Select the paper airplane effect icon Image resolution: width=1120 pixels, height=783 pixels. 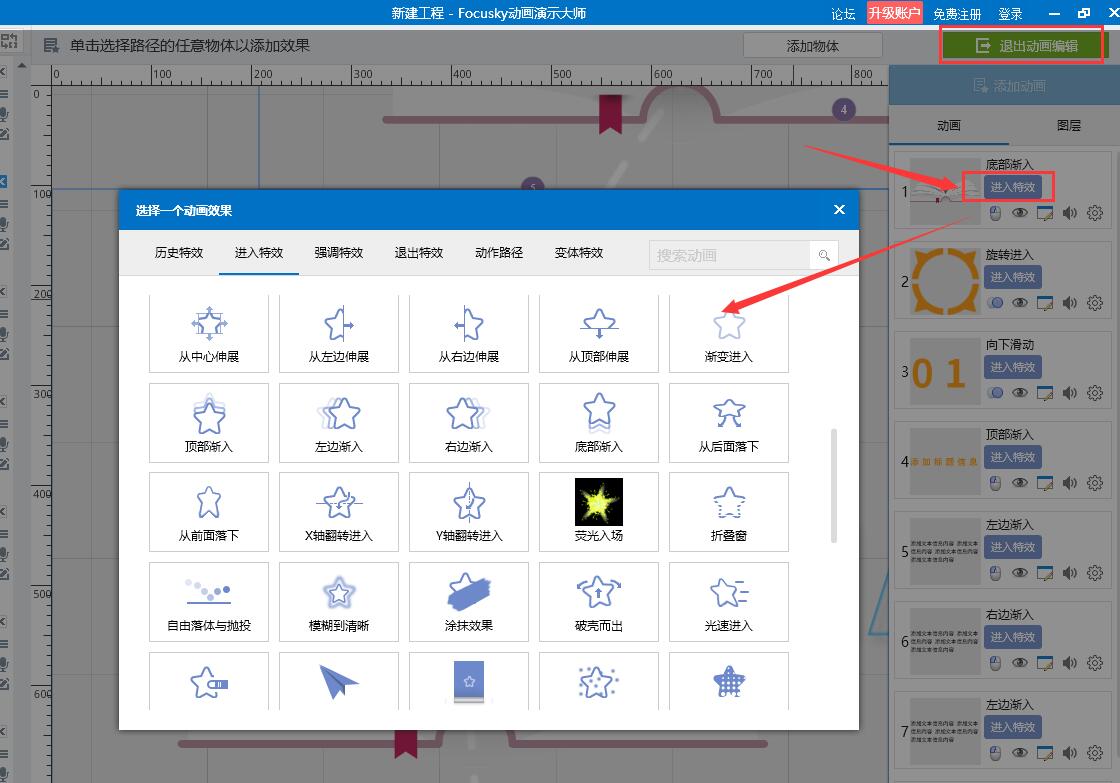[x=339, y=681]
